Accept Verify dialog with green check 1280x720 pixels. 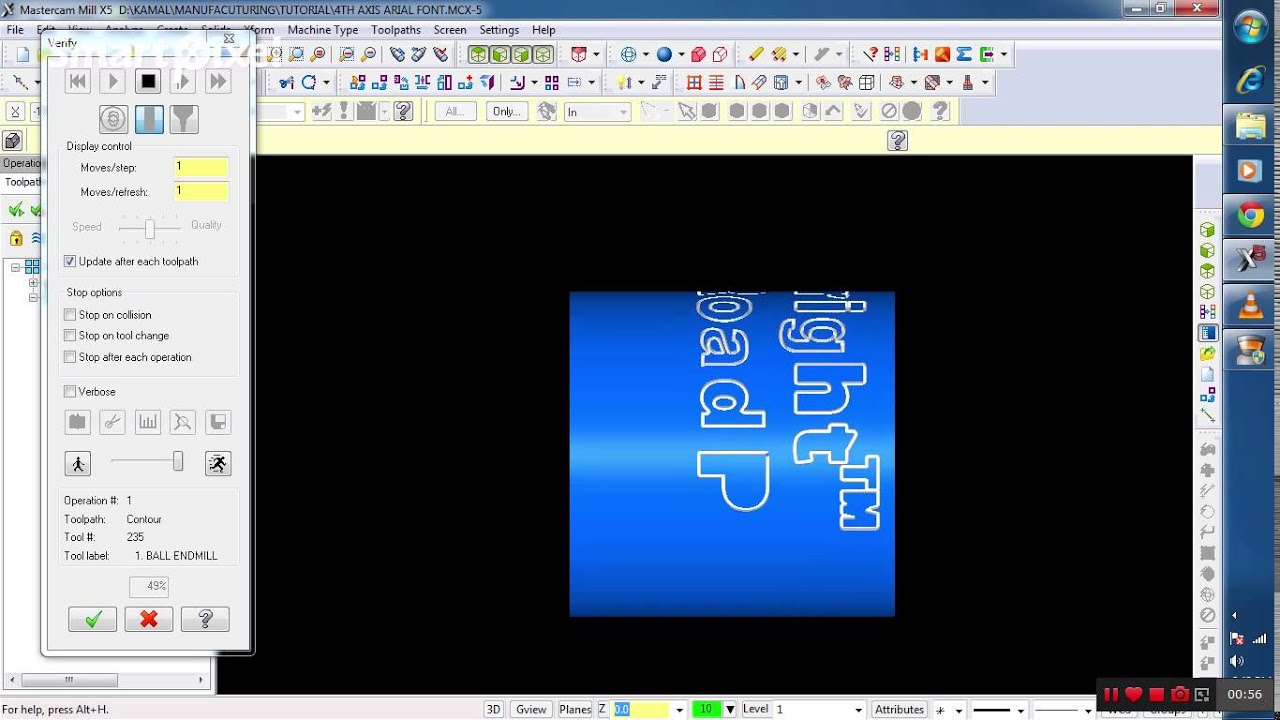tap(92, 619)
